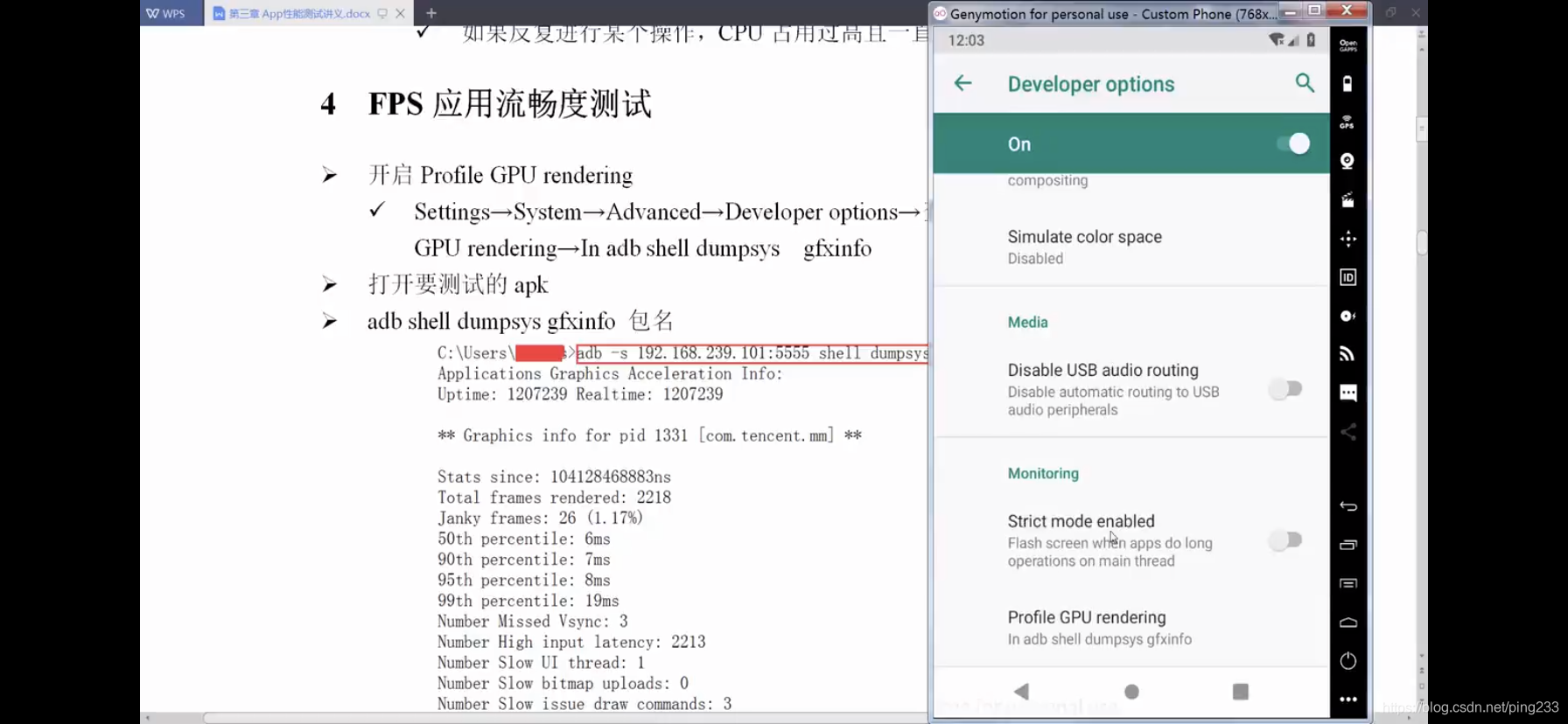The image size is (1568, 724).
Task: Open the Simulate color space setting
Action: pos(1131,247)
